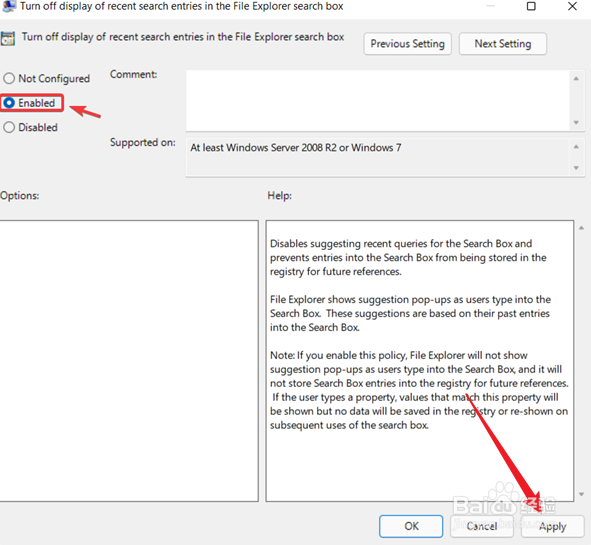Image resolution: width=591 pixels, height=545 pixels.
Task: Go to Next Setting
Action: tap(502, 44)
